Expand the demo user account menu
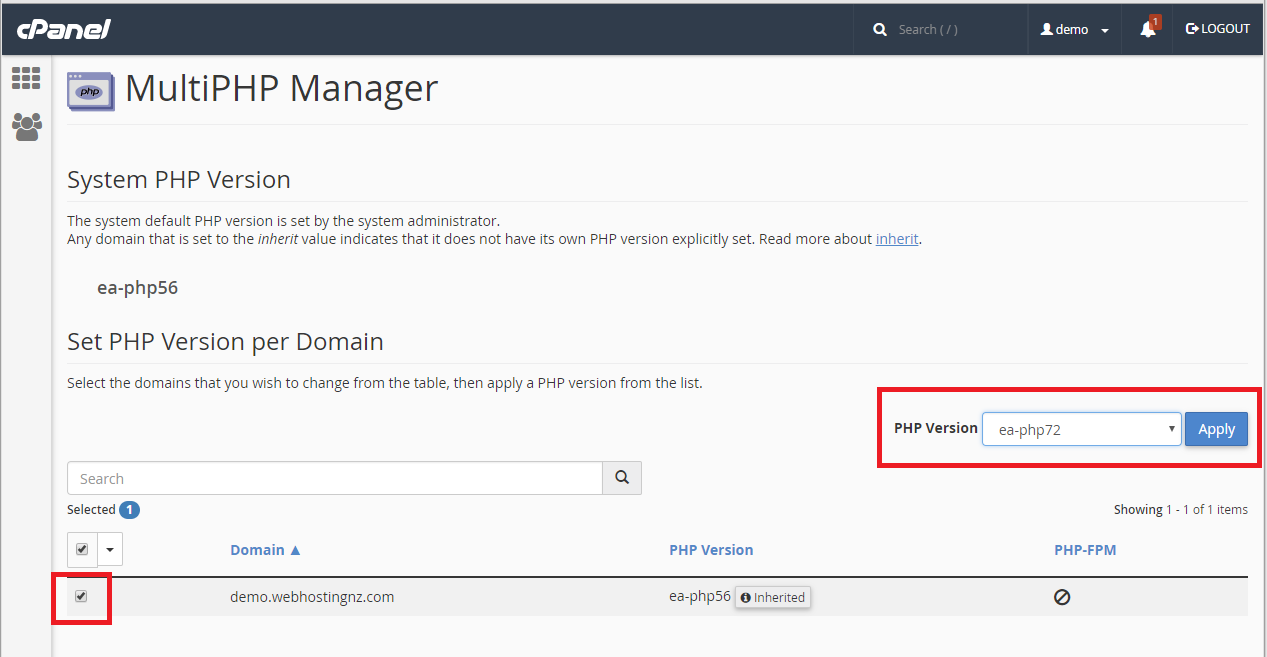 click(1074, 29)
